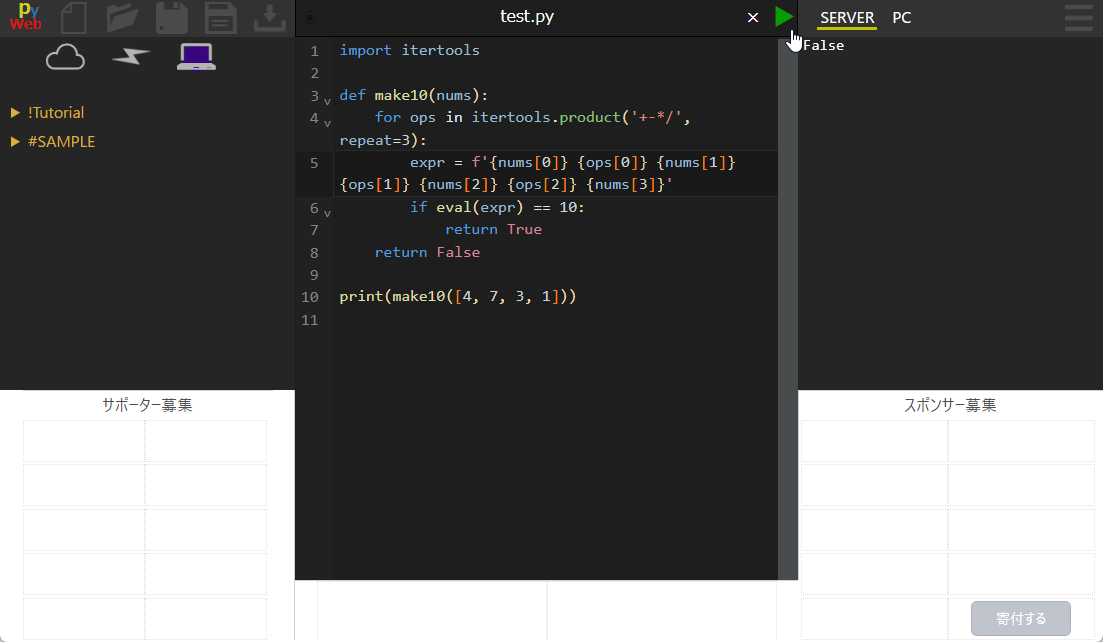Click 'repeat=3):' wrapped code text

(383, 140)
